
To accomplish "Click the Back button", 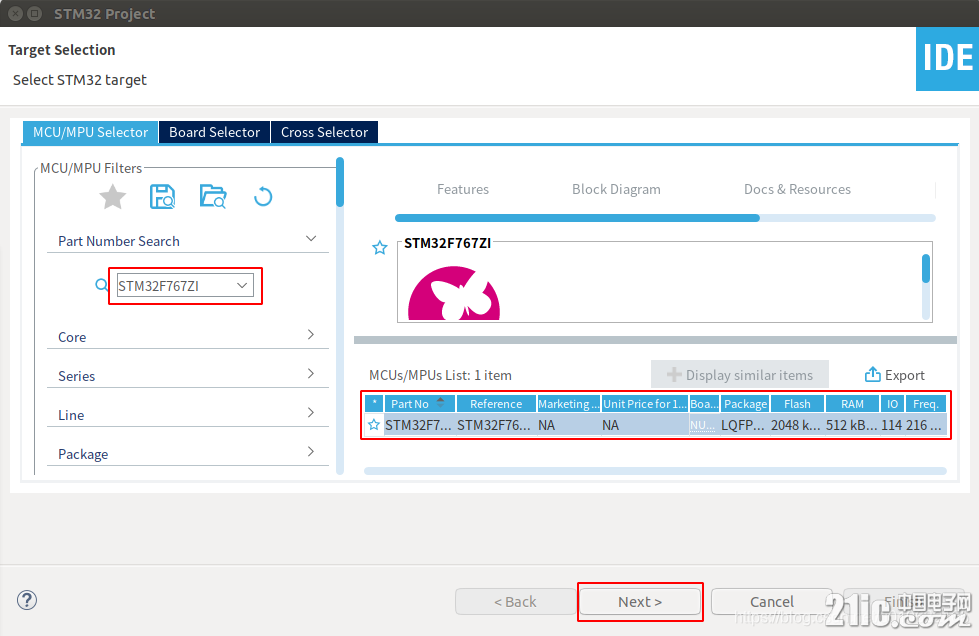I will (x=515, y=602).
